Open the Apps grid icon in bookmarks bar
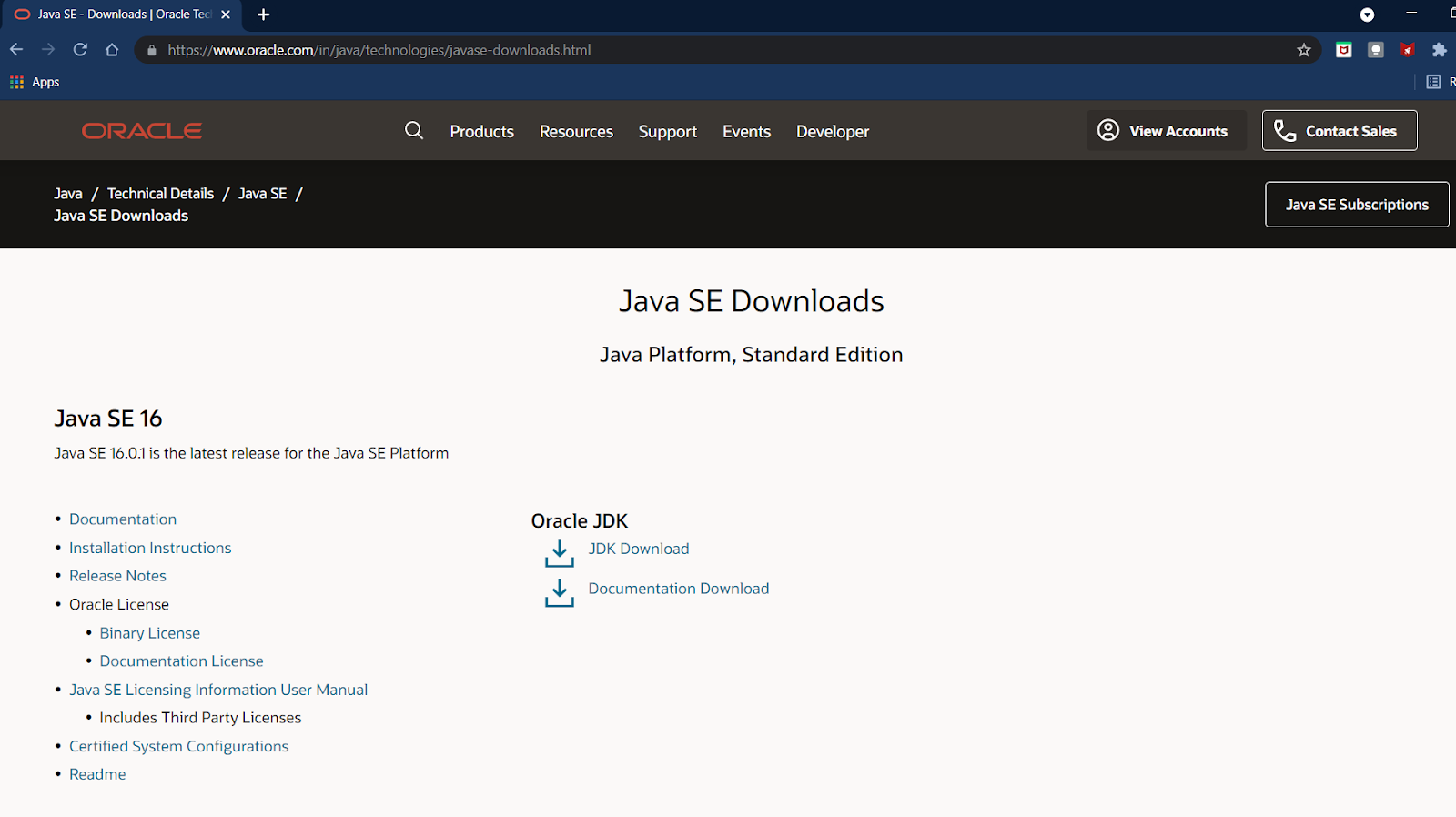This screenshot has height=817, width=1456. (x=16, y=82)
